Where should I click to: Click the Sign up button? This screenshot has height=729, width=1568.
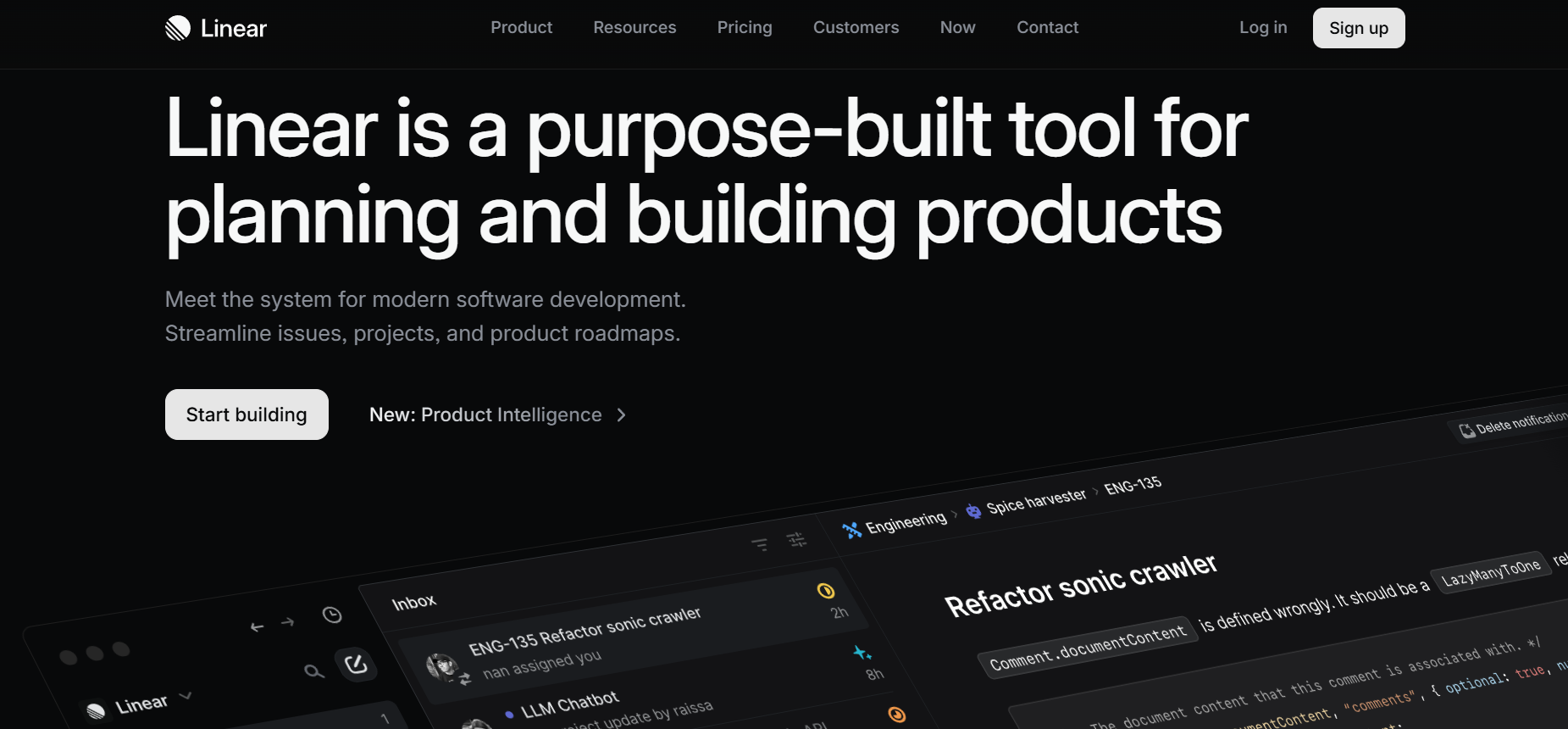click(1359, 28)
